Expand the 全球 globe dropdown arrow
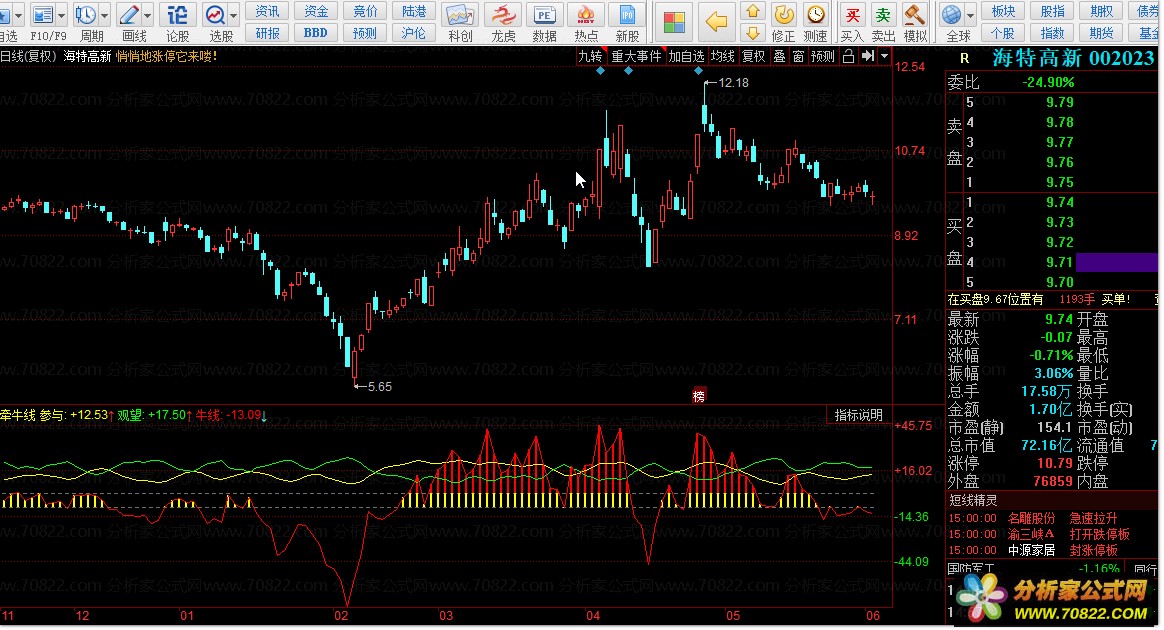1164x630 pixels. (x=970, y=15)
